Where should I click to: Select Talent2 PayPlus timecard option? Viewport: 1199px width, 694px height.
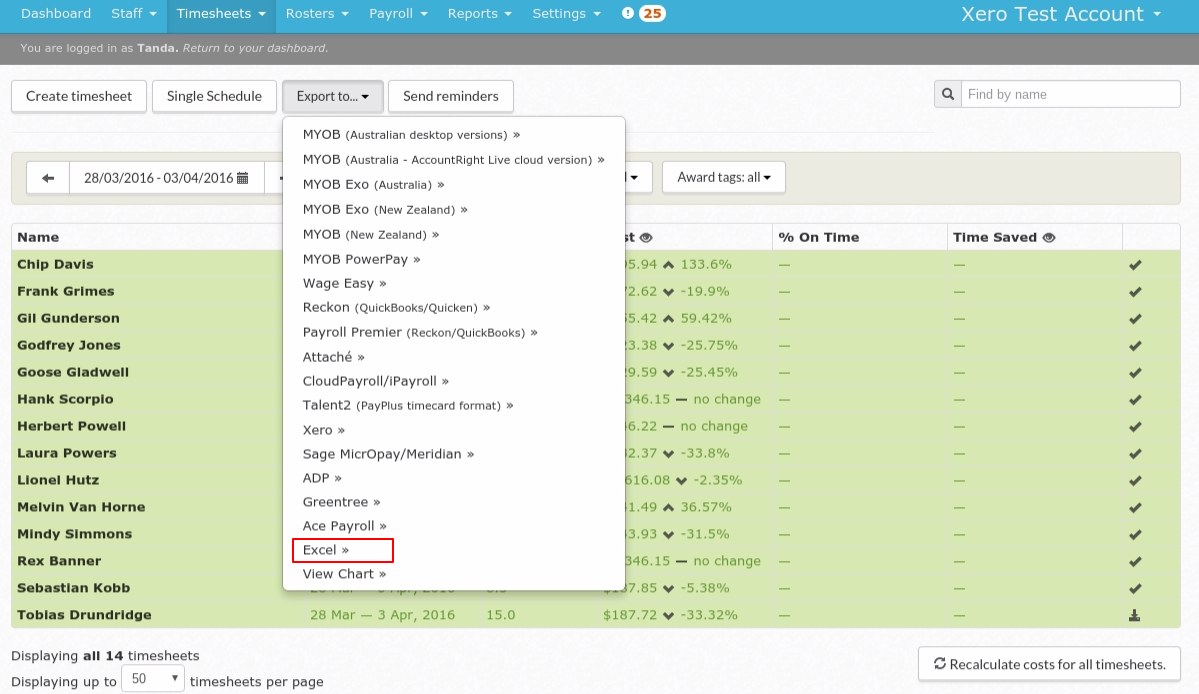[x=408, y=405]
